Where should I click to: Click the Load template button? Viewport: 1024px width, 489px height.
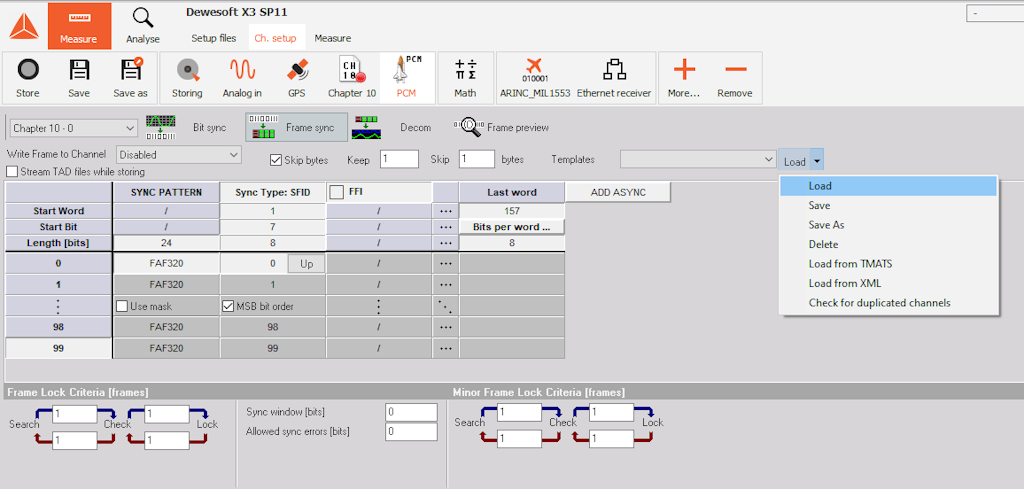[x=795, y=161]
